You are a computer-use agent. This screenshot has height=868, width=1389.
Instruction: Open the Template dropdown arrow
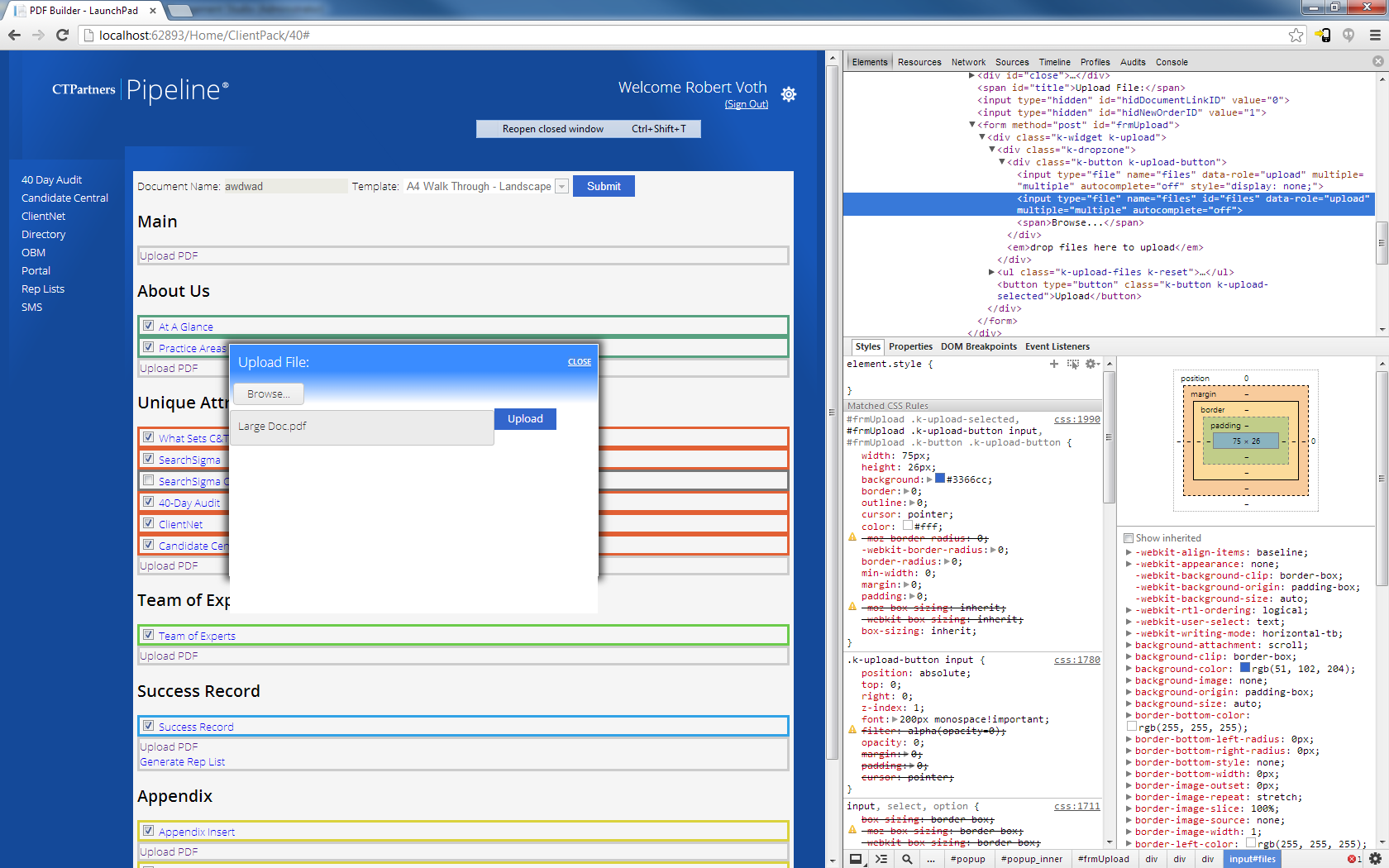click(x=562, y=187)
